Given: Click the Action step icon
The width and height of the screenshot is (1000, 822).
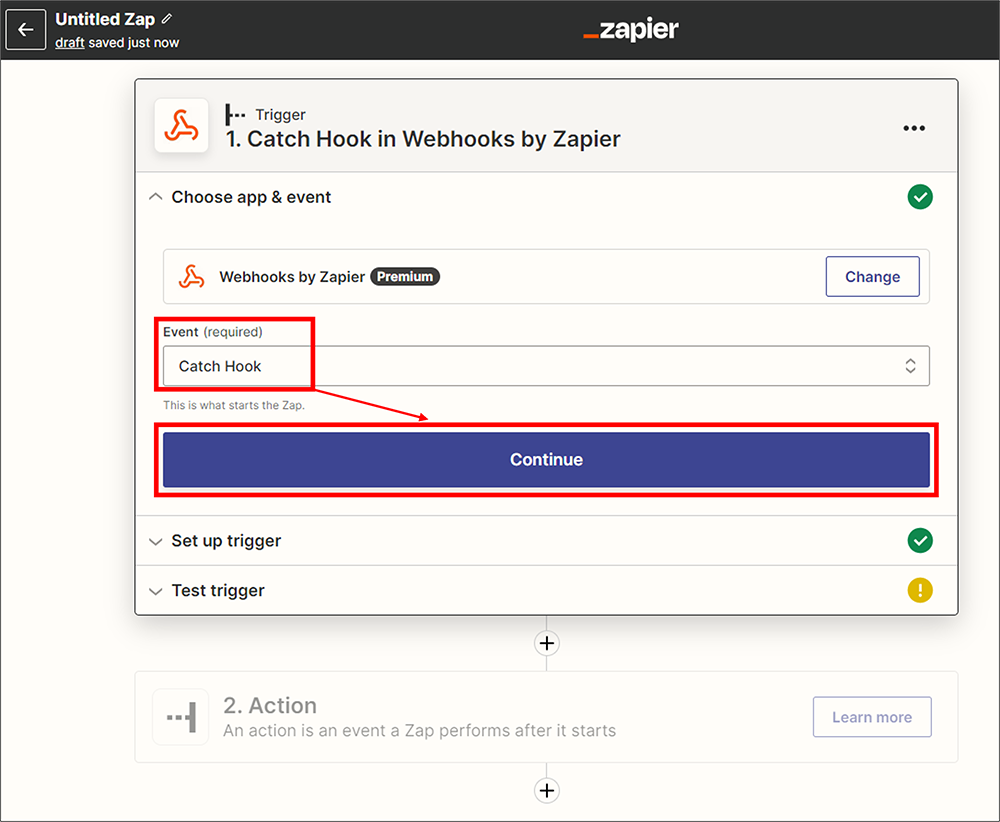Looking at the screenshot, I should (x=181, y=717).
